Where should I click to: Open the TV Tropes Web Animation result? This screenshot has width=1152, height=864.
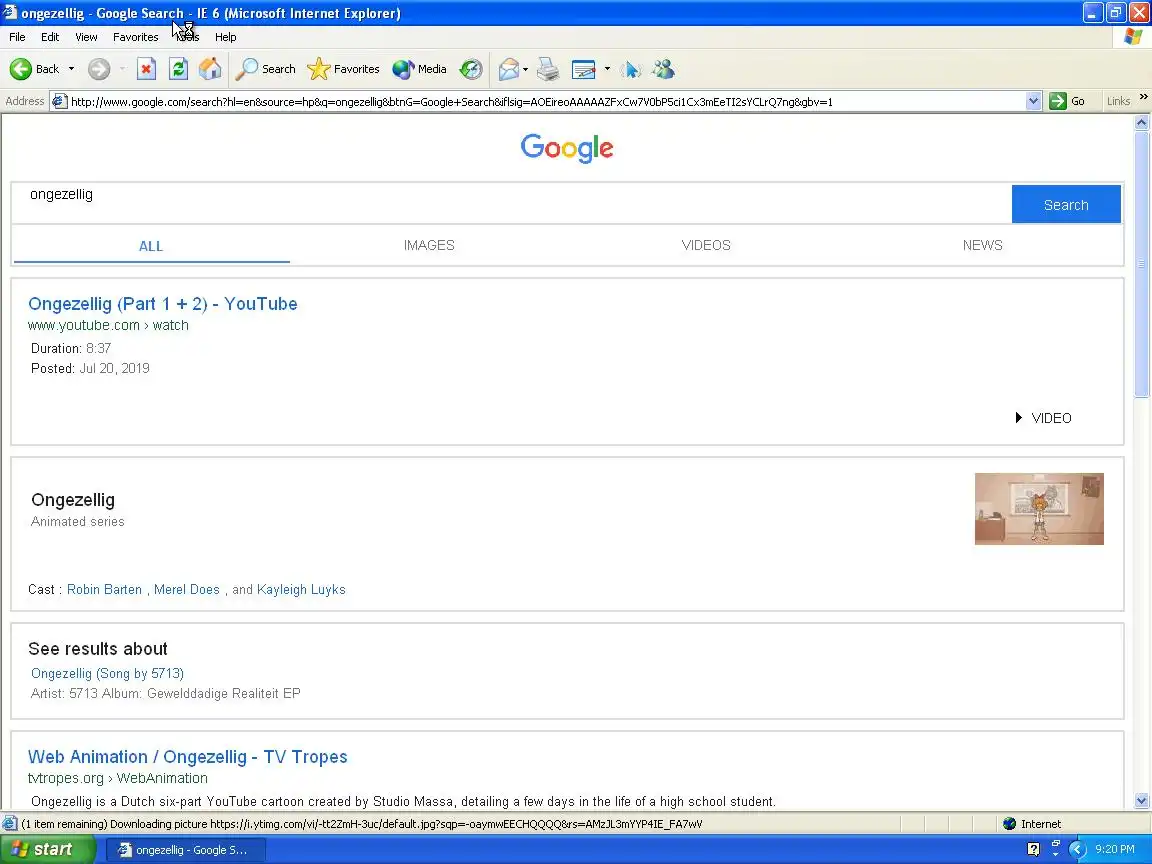[x=187, y=757]
